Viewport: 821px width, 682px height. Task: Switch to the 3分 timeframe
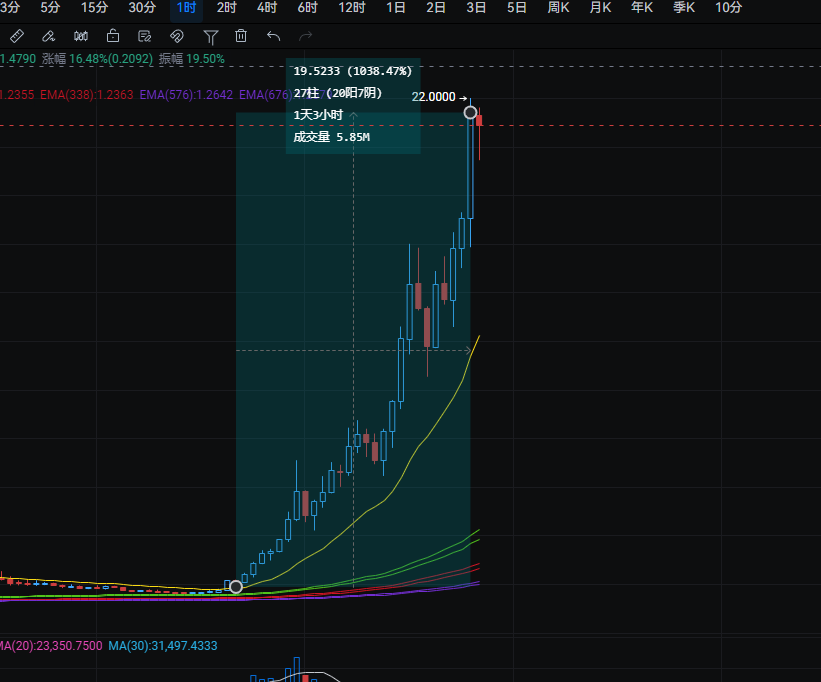pyautogui.click(x=10, y=7)
